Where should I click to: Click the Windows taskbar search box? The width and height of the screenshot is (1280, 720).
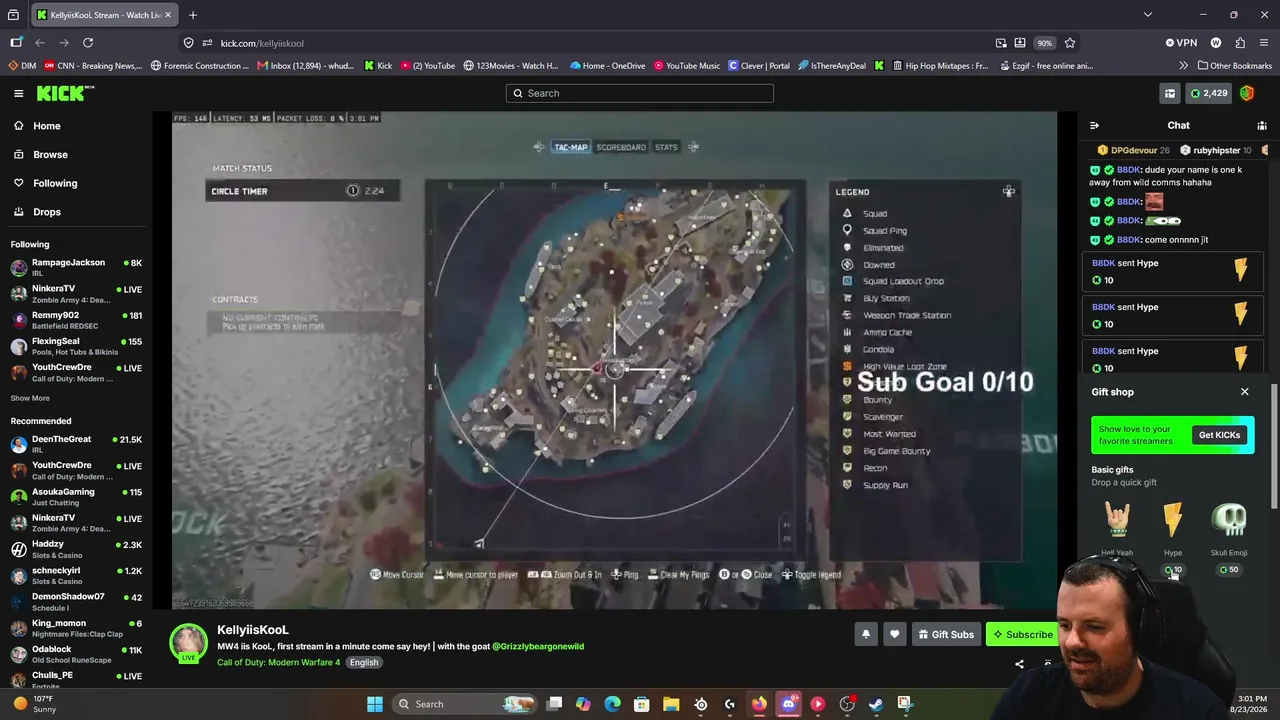coord(465,704)
